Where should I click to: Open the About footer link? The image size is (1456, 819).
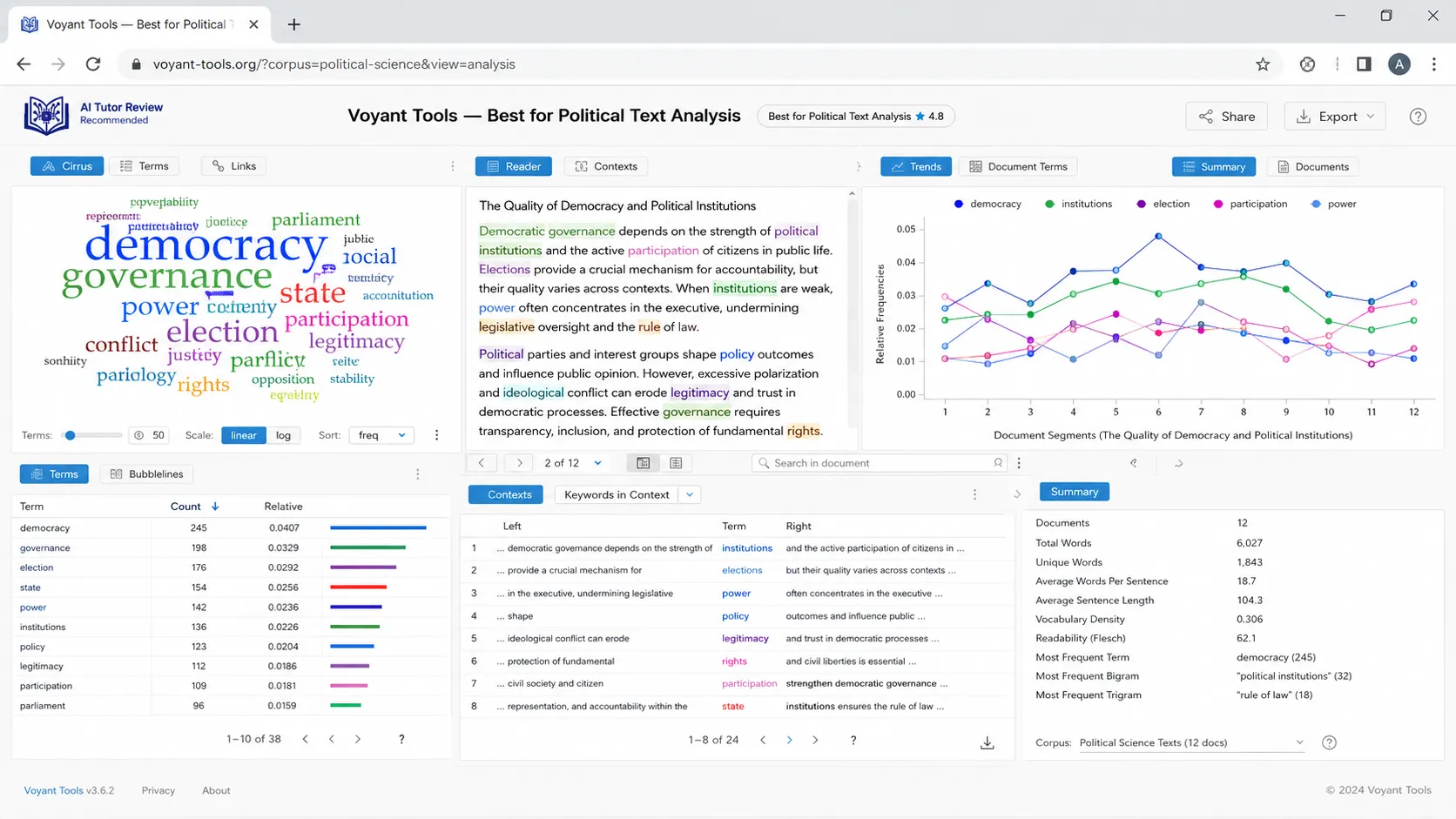coord(216,790)
